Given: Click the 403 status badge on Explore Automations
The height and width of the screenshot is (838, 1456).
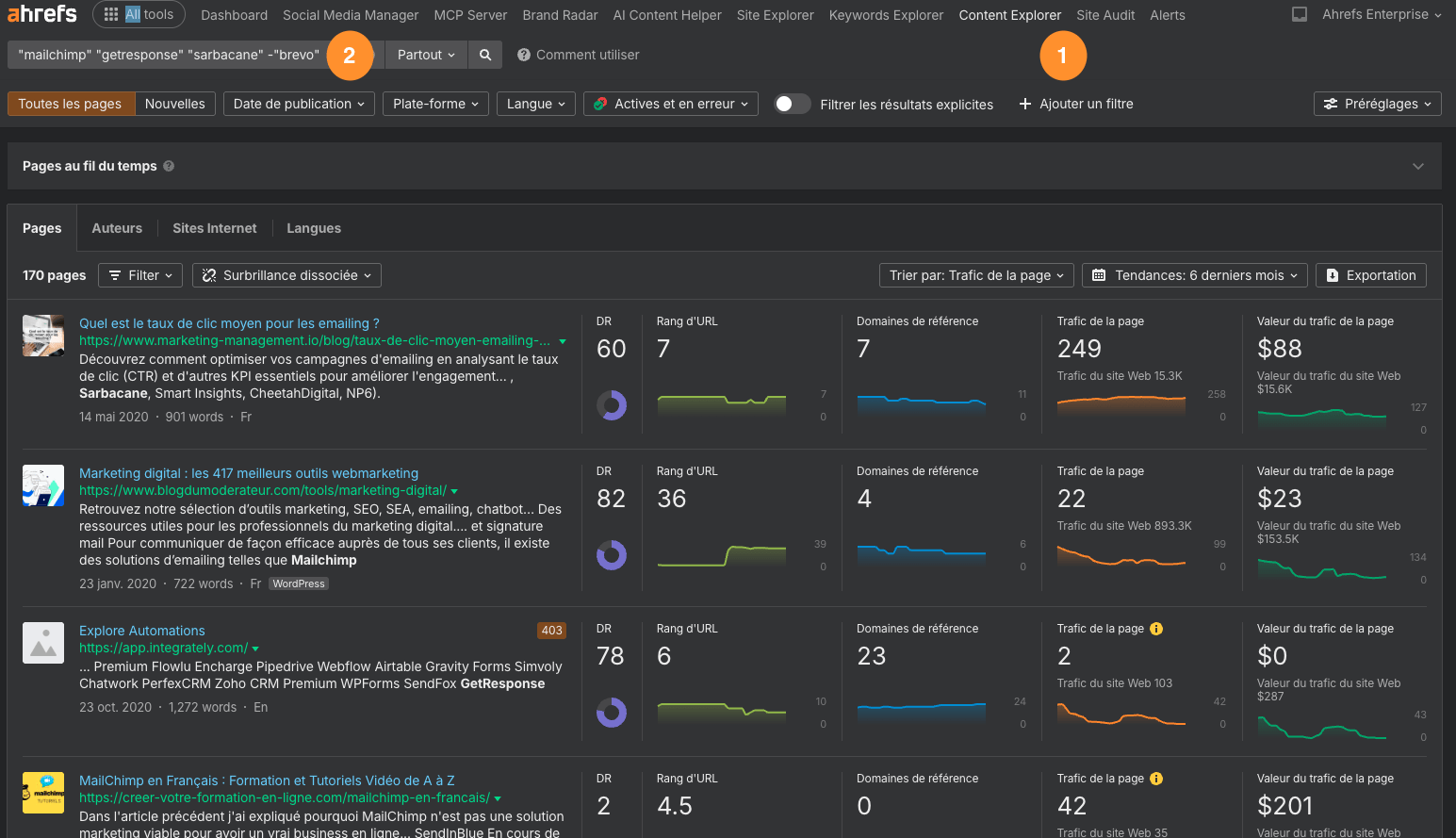Looking at the screenshot, I should click(x=551, y=631).
